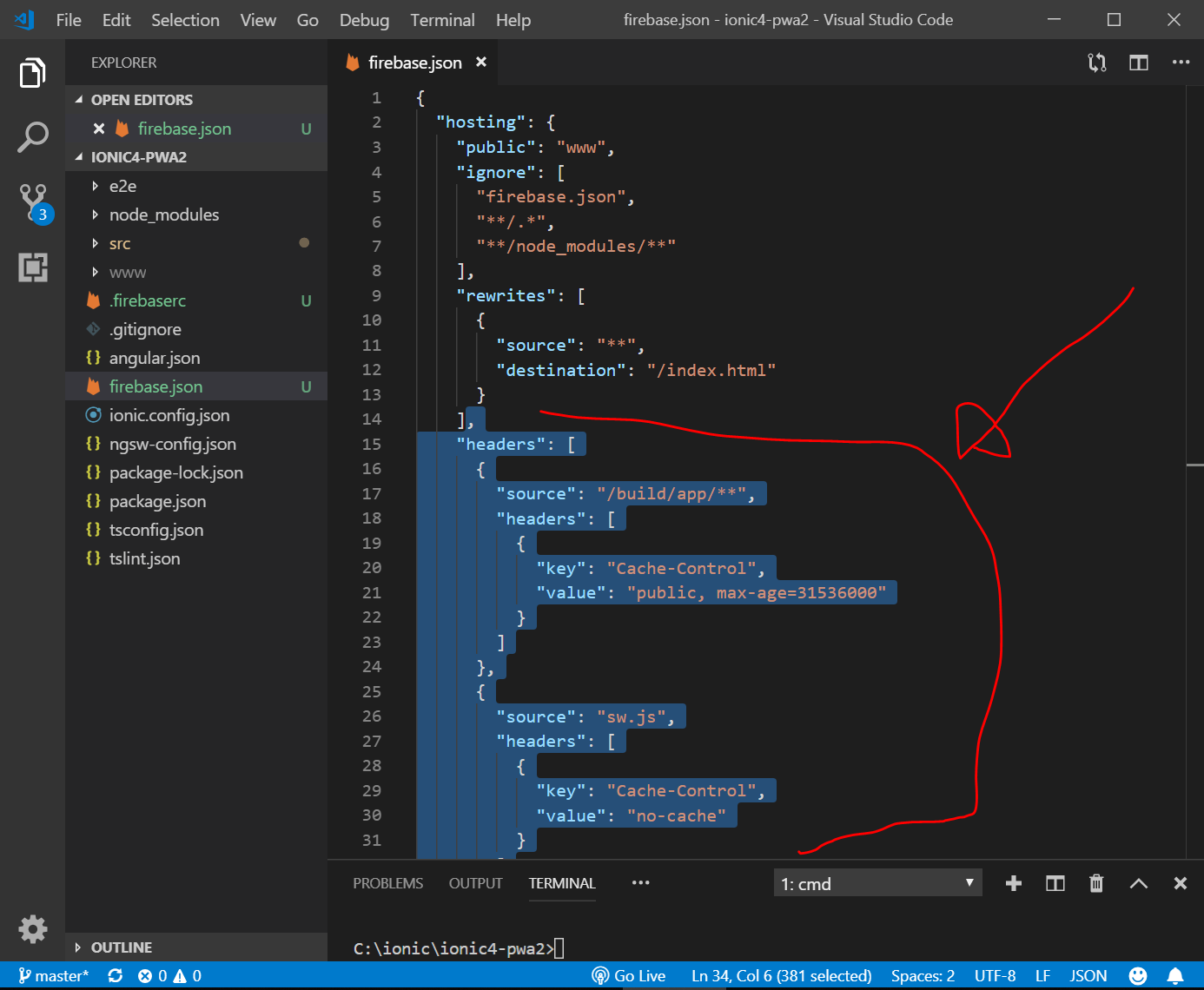Change language mode via JSON status item
Viewport: 1204px width, 990px height.
point(1088,976)
